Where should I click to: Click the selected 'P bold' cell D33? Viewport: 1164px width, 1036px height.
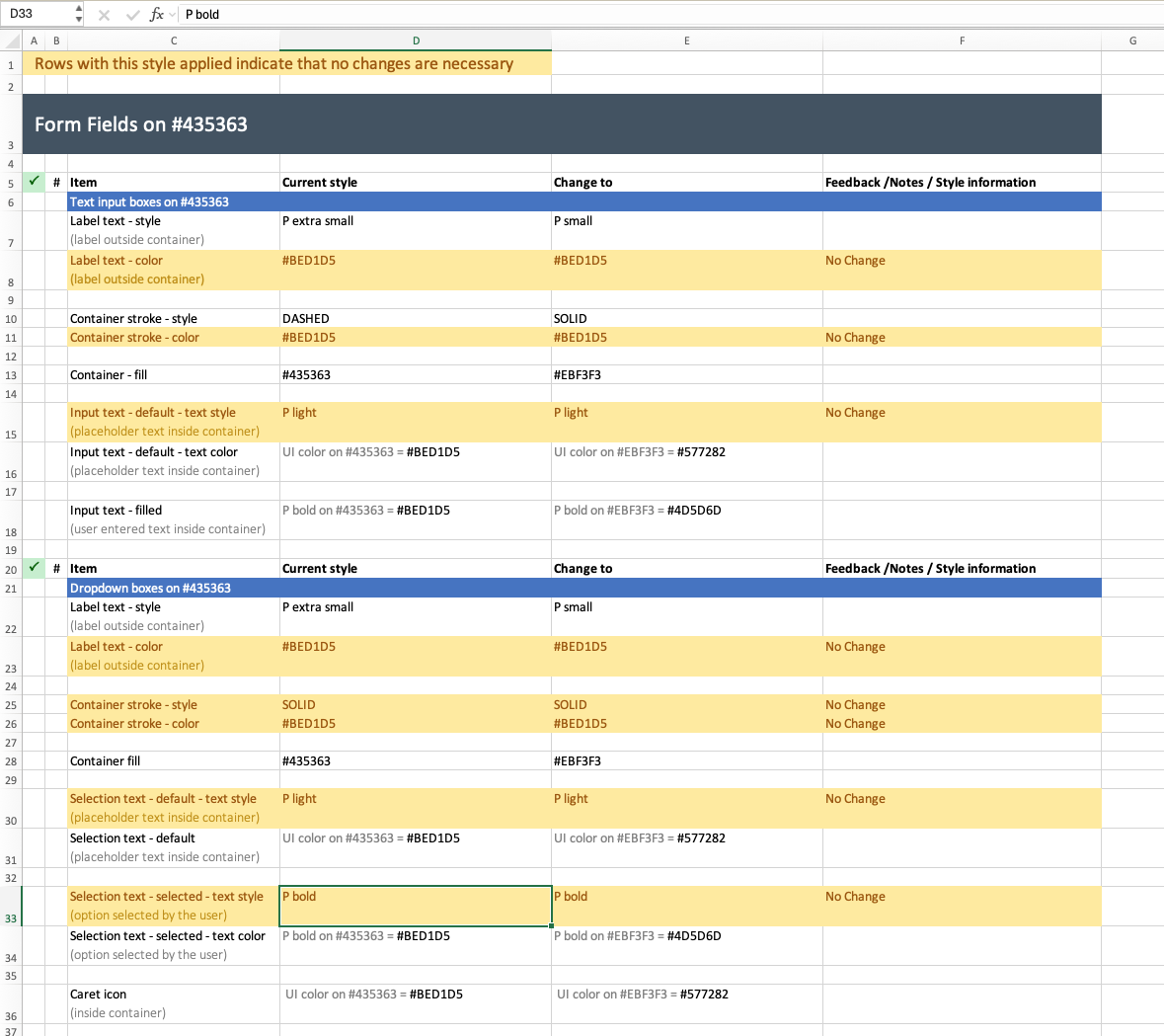click(x=415, y=906)
